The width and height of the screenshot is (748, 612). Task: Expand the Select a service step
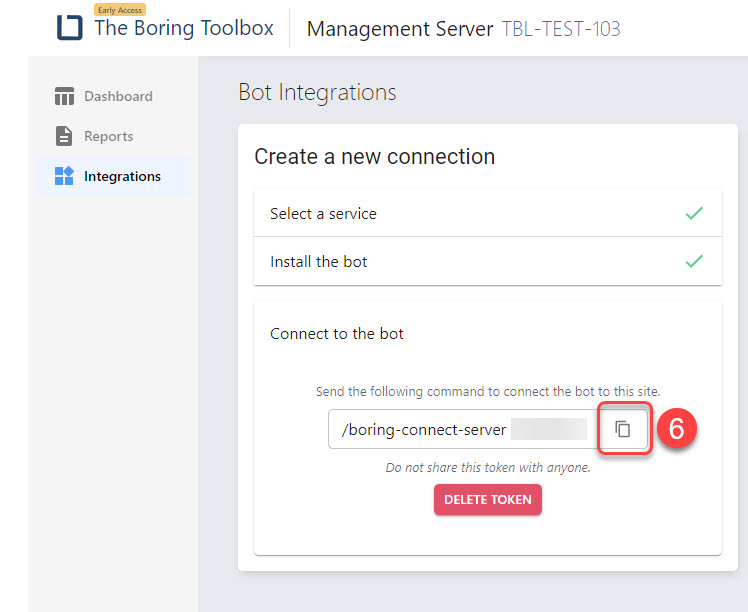[488, 213]
